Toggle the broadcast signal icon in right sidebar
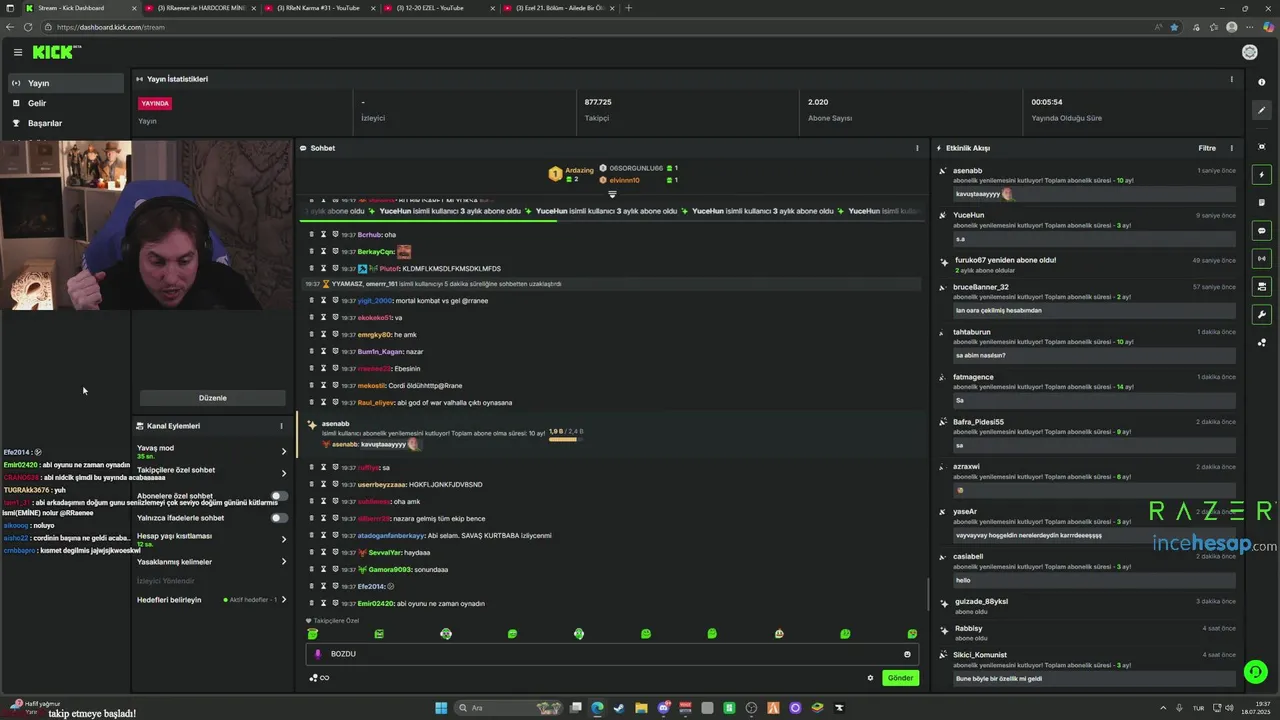The width and height of the screenshot is (1280, 720). coord(1262,258)
